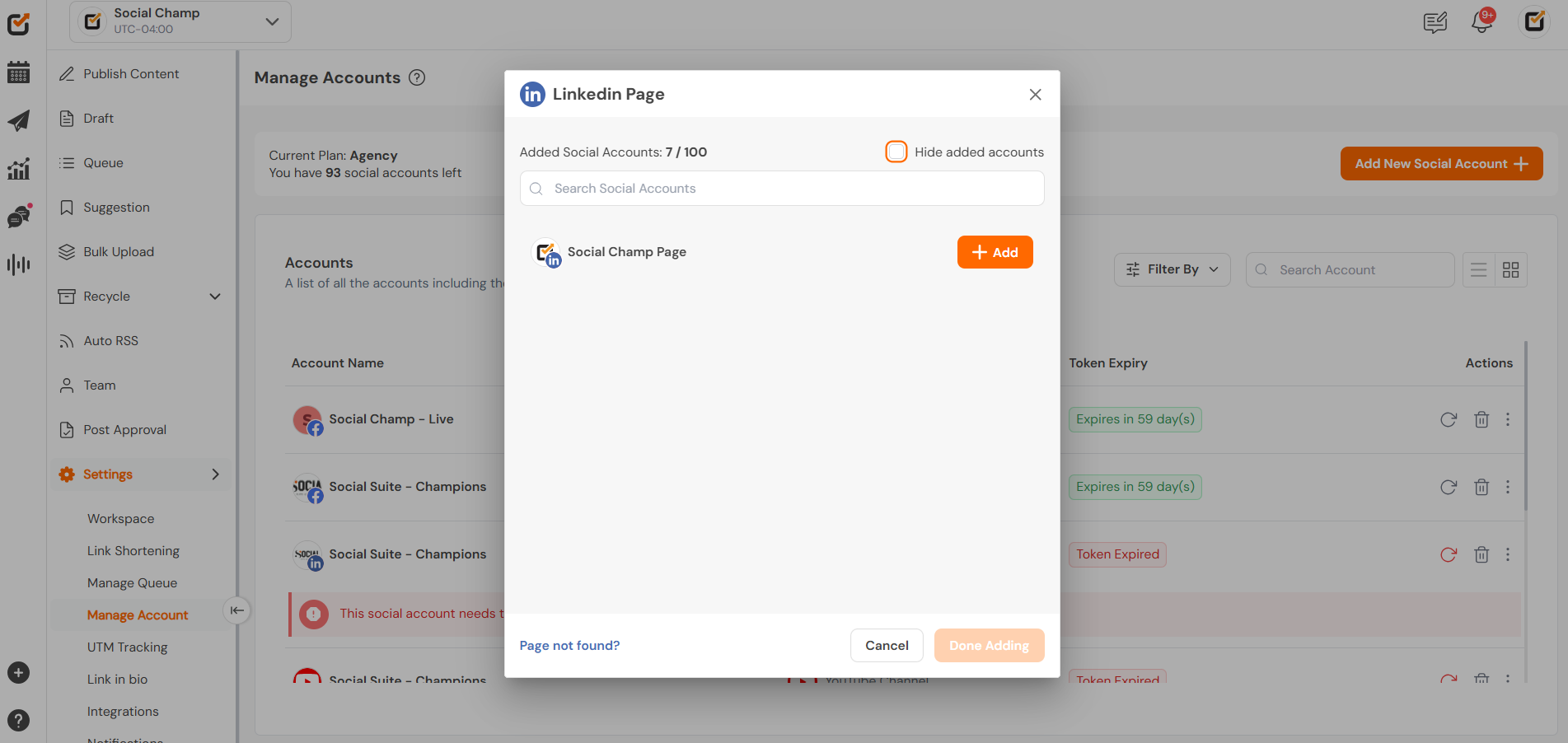Image resolution: width=1568 pixels, height=743 pixels.
Task: Refresh token for Social Champ - Live
Action: [1449, 419]
